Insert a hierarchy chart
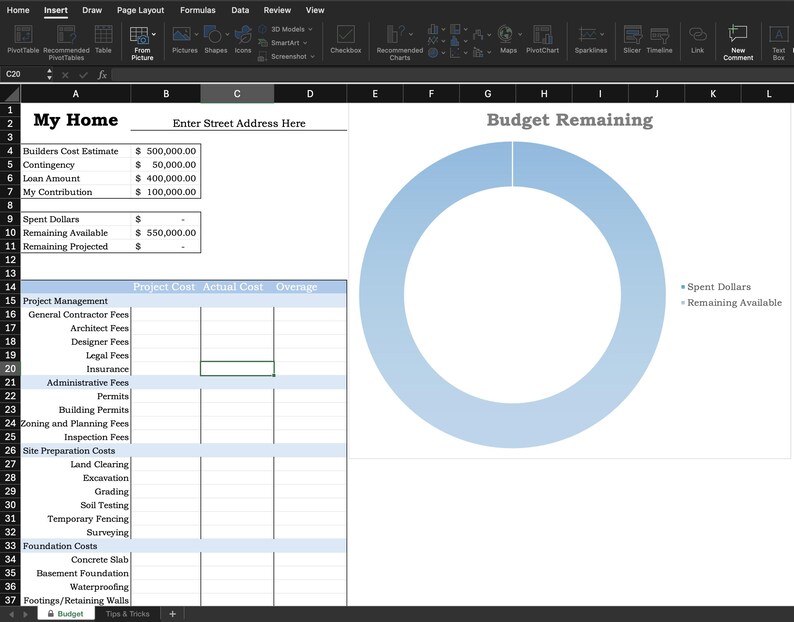This screenshot has height=622, width=794. tap(455, 29)
